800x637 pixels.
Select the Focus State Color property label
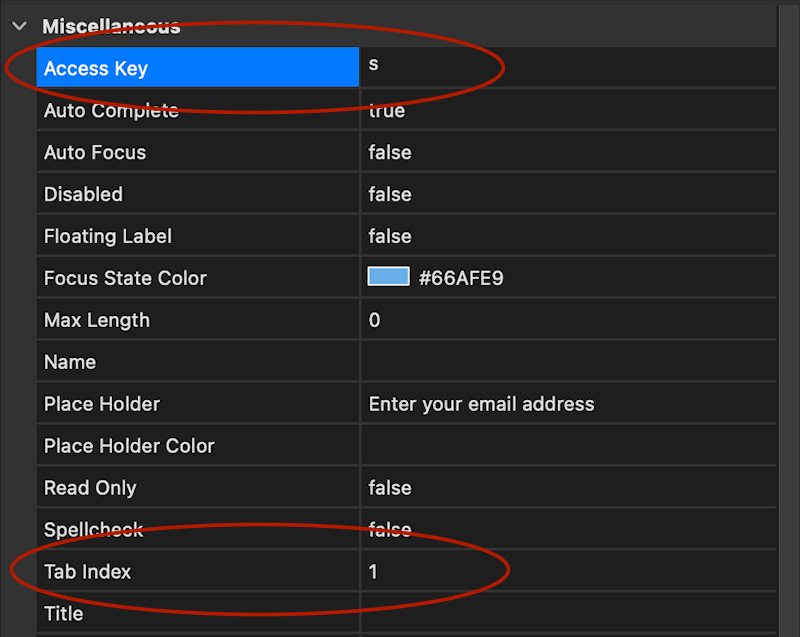pyautogui.click(x=125, y=279)
